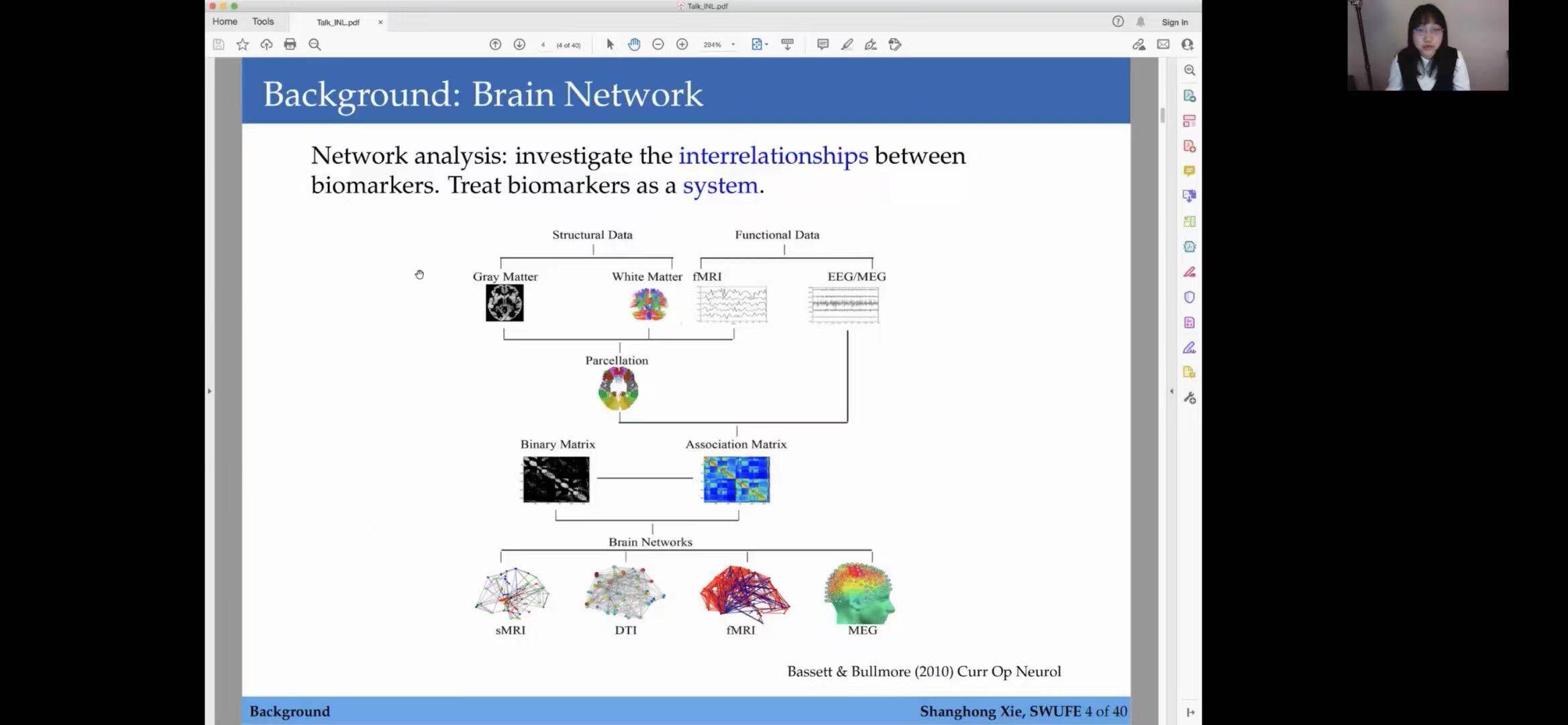
Task: Click the page number input field
Action: pyautogui.click(x=543, y=45)
